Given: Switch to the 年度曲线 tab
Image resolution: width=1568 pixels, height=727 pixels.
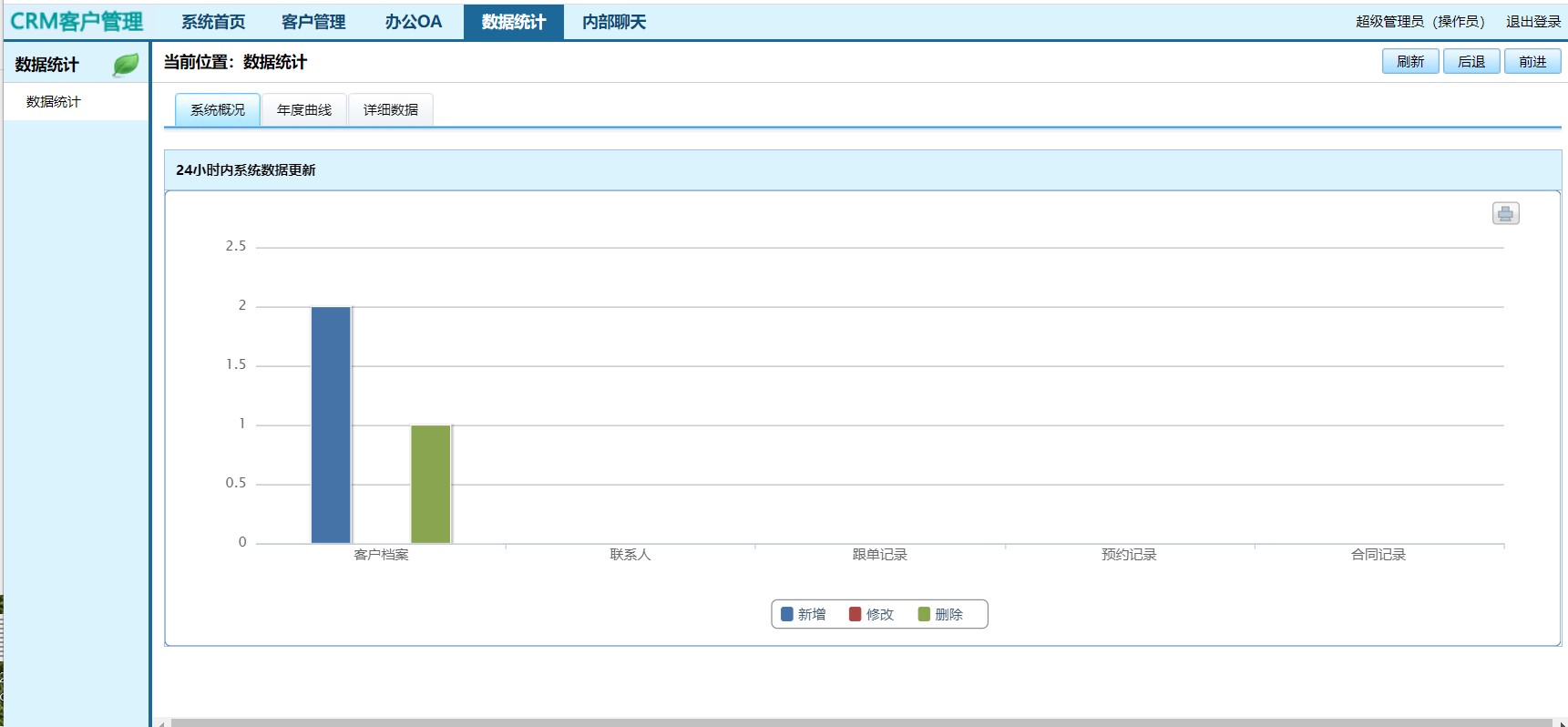Looking at the screenshot, I should pyautogui.click(x=304, y=110).
